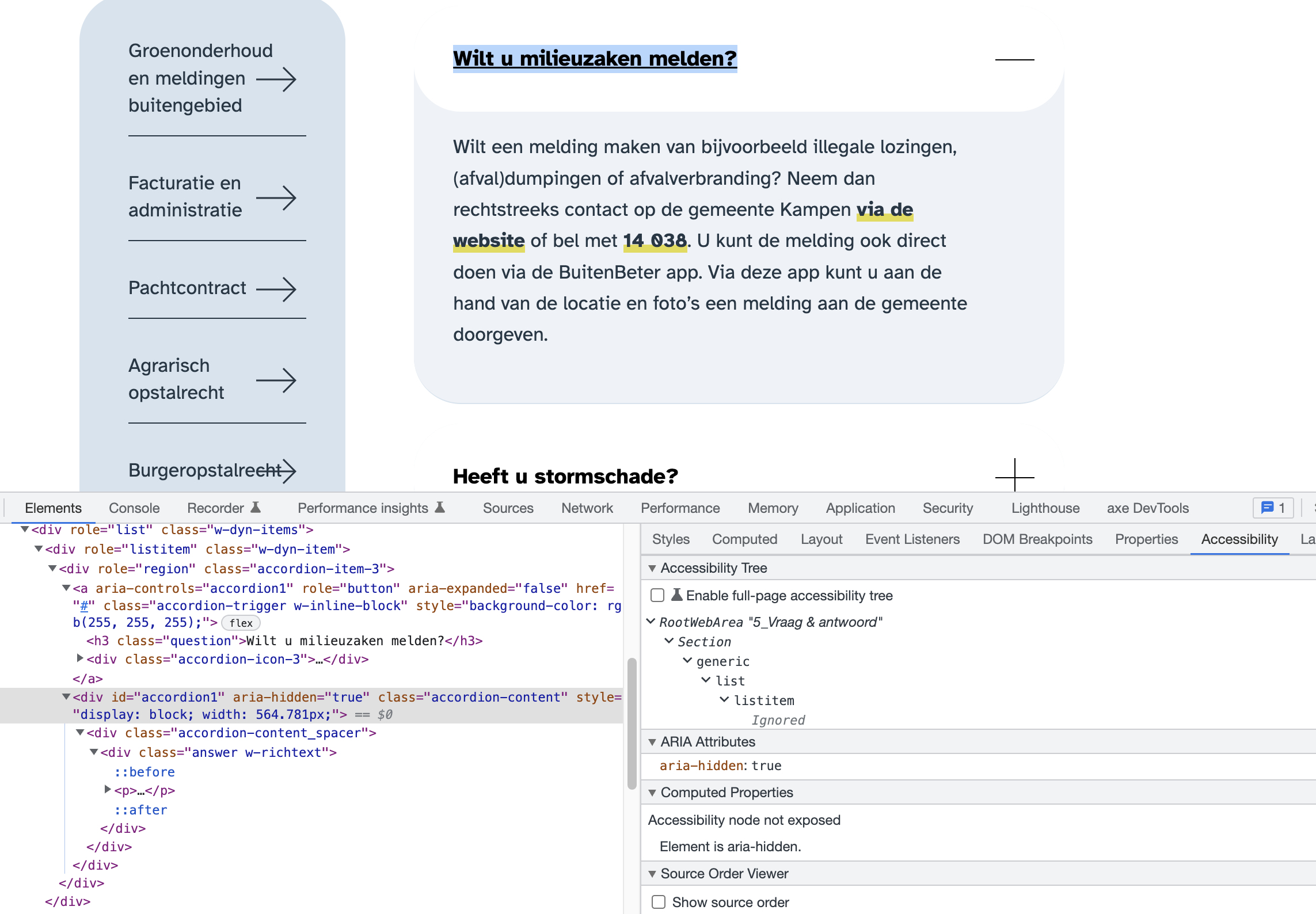Open the Event Listeners pane

point(912,539)
